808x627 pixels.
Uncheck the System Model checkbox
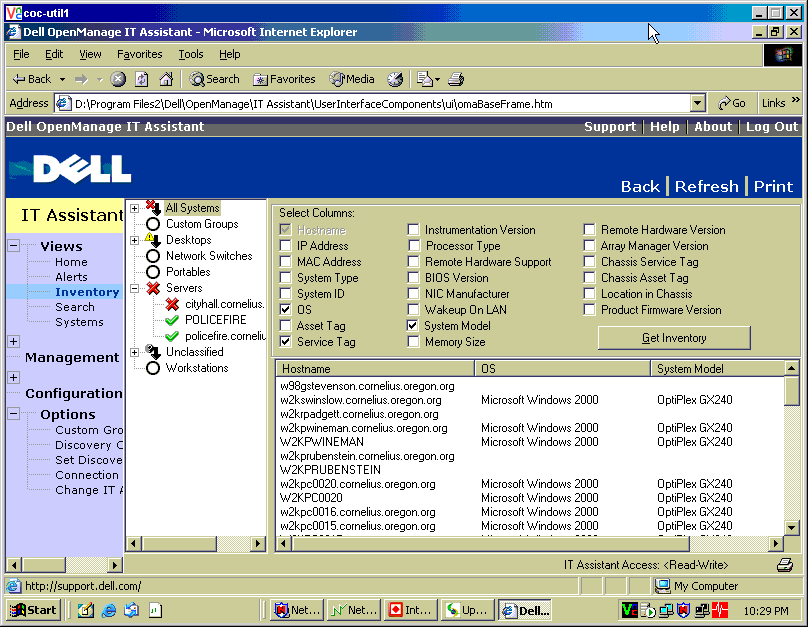click(412, 326)
